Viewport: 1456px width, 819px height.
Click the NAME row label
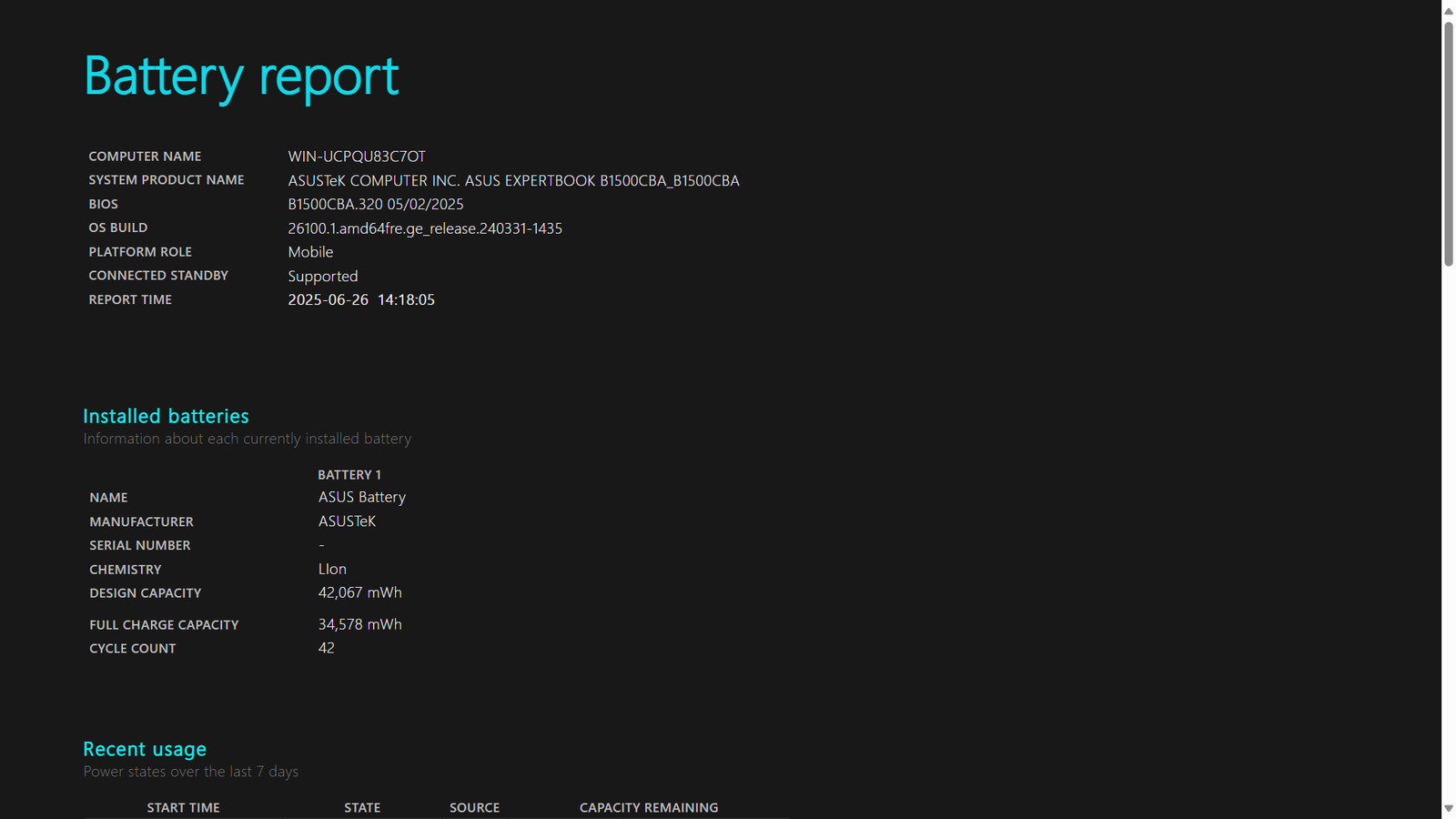pyautogui.click(x=108, y=498)
